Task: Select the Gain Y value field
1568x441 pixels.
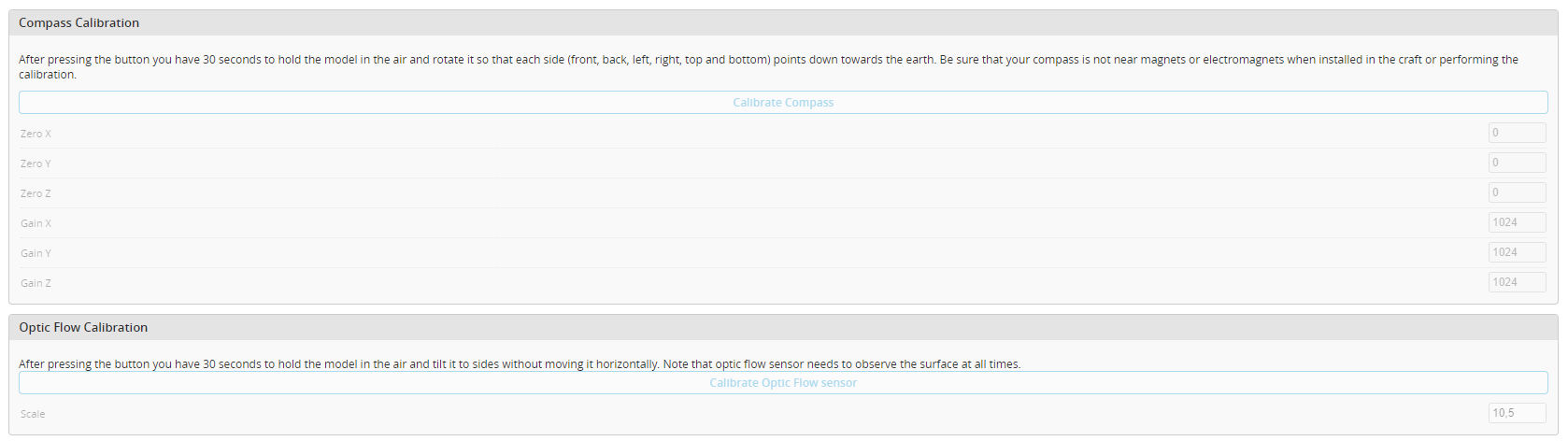Action: point(1517,252)
